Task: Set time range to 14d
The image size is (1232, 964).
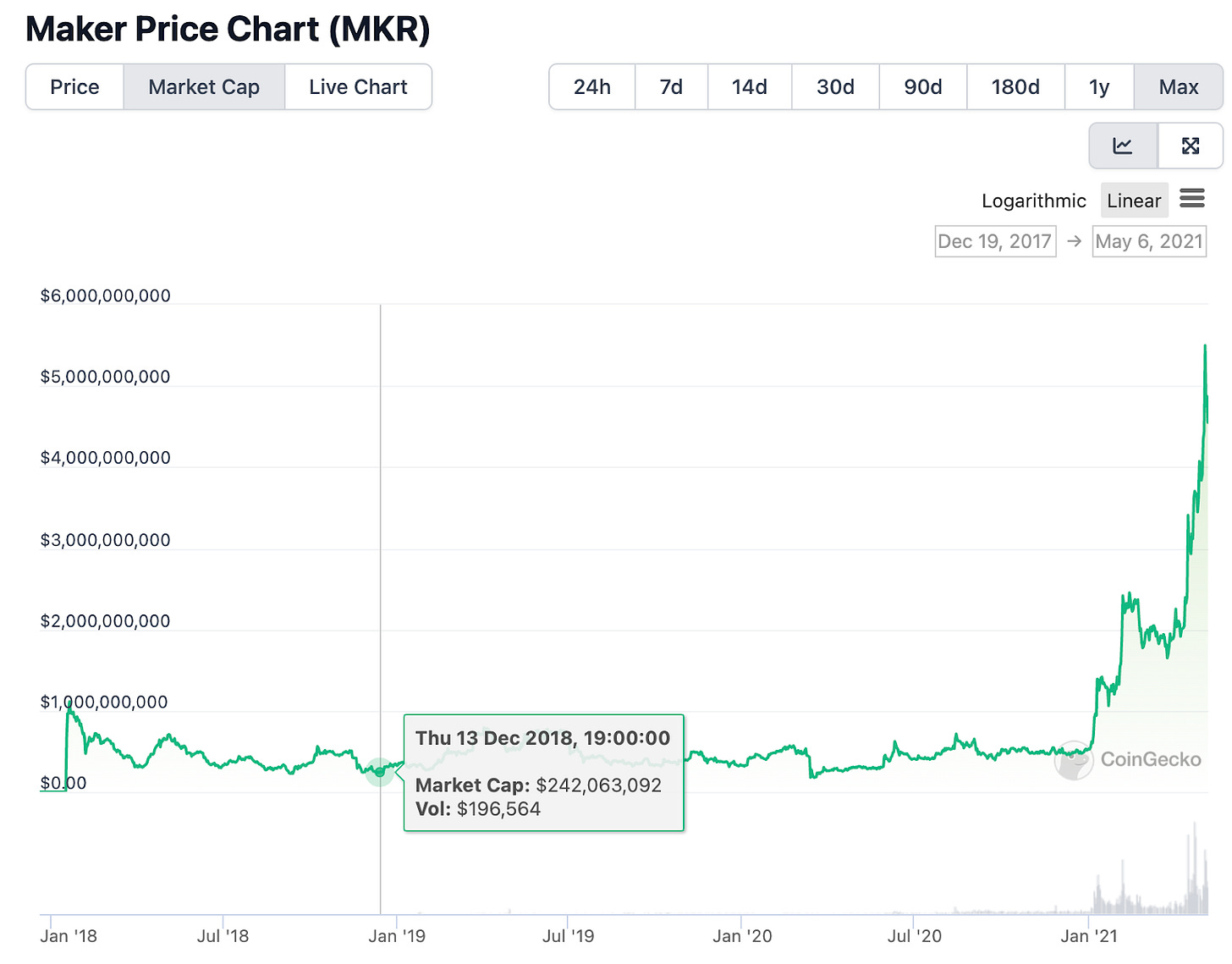Action: click(750, 87)
